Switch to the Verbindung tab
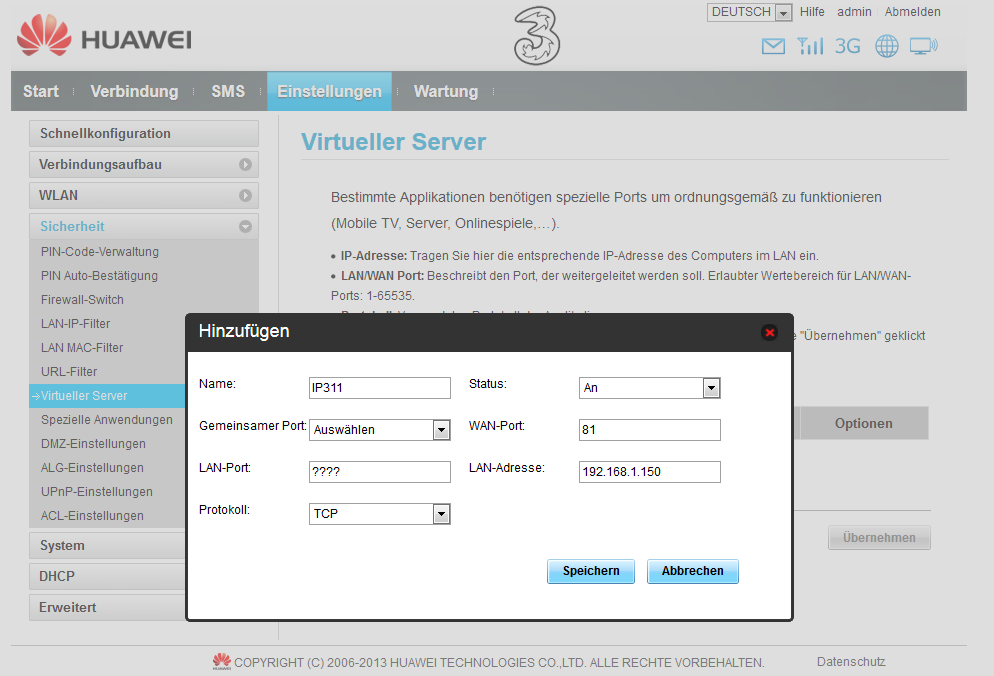This screenshot has width=994, height=676. coord(134,91)
